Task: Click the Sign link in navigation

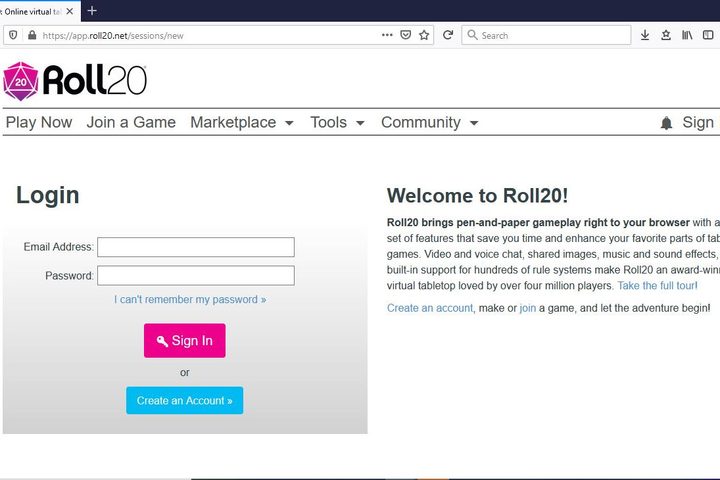Action: [698, 122]
